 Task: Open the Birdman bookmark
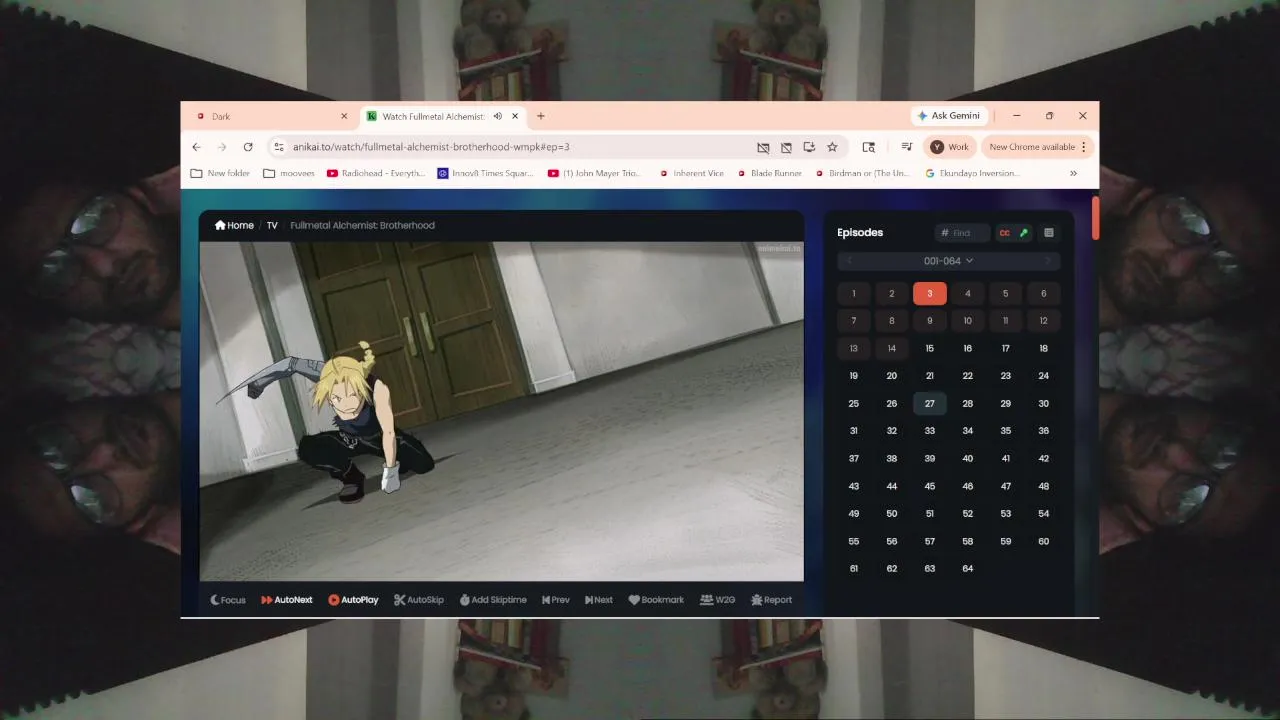(863, 173)
